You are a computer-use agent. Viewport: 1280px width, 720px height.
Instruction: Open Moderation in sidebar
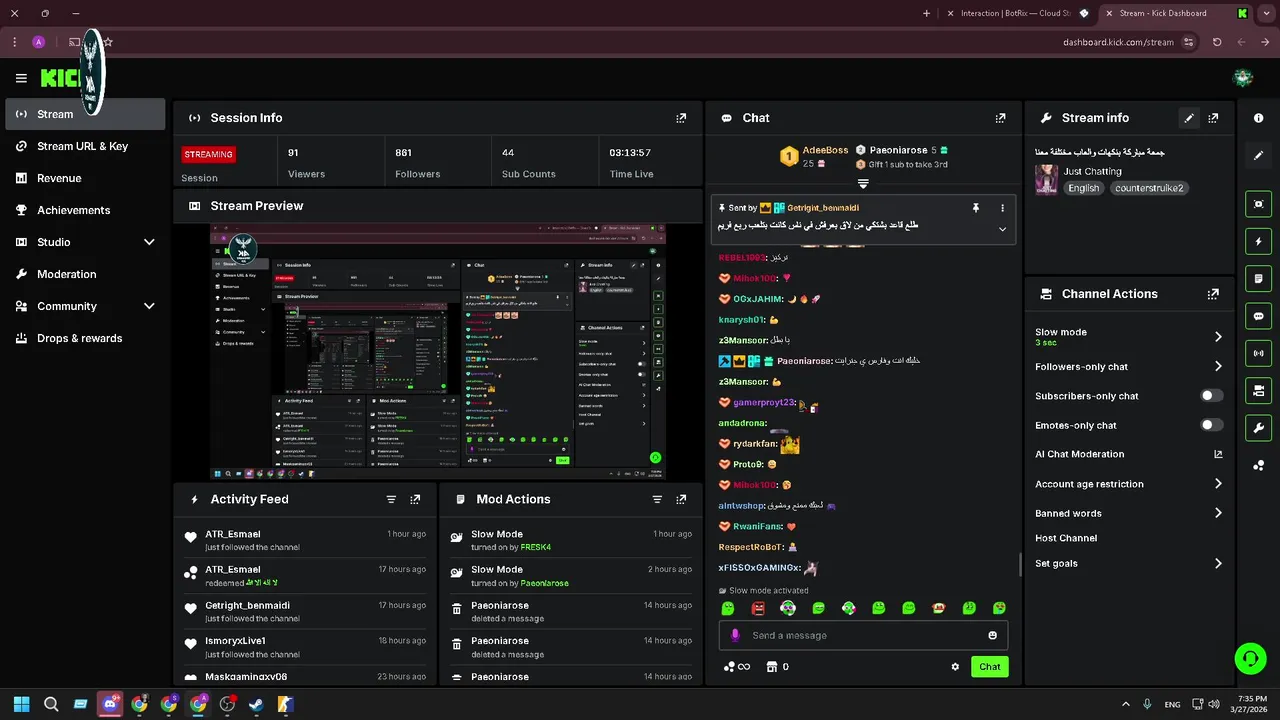(85, 274)
